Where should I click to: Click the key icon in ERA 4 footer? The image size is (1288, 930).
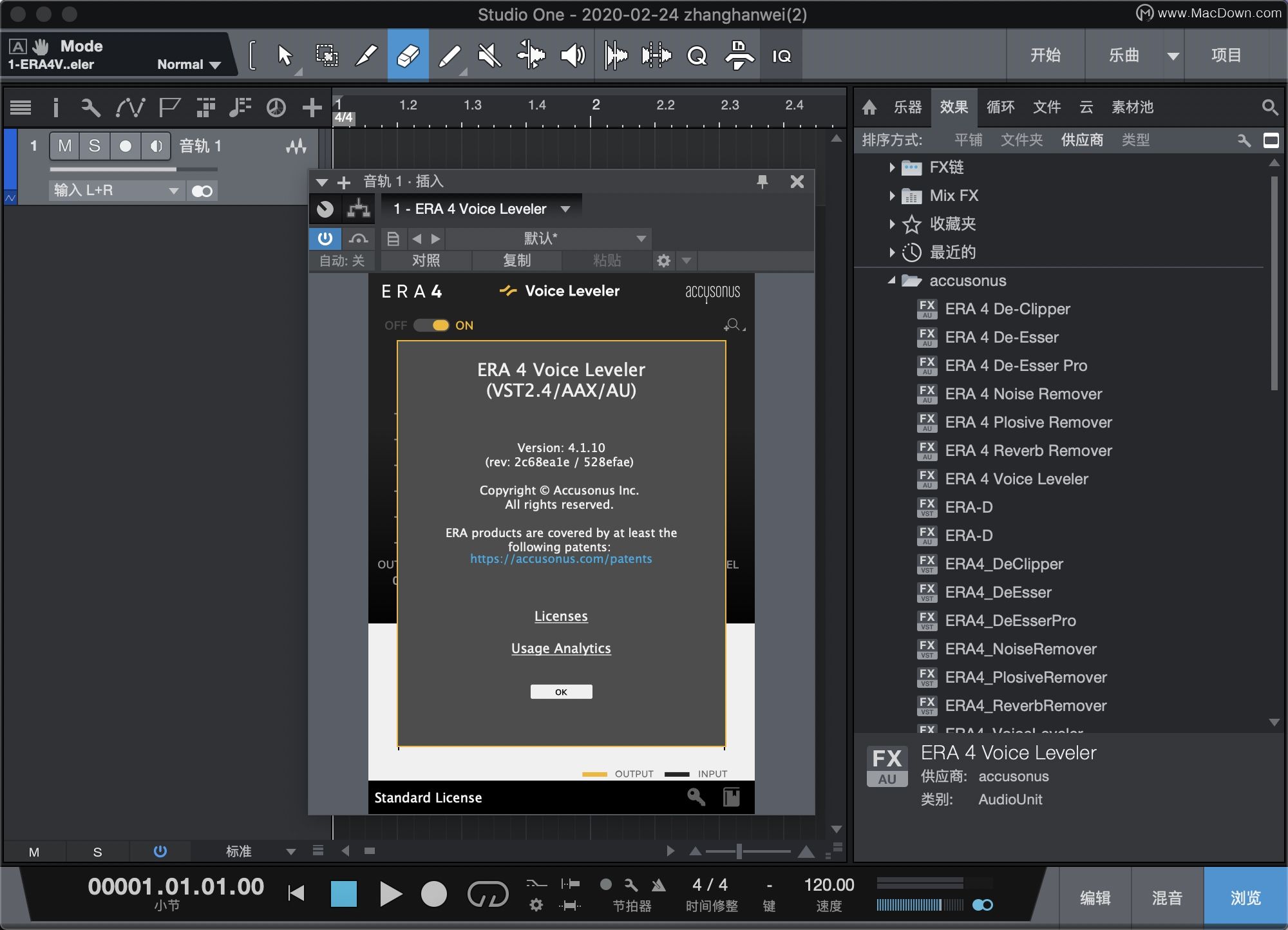(696, 797)
